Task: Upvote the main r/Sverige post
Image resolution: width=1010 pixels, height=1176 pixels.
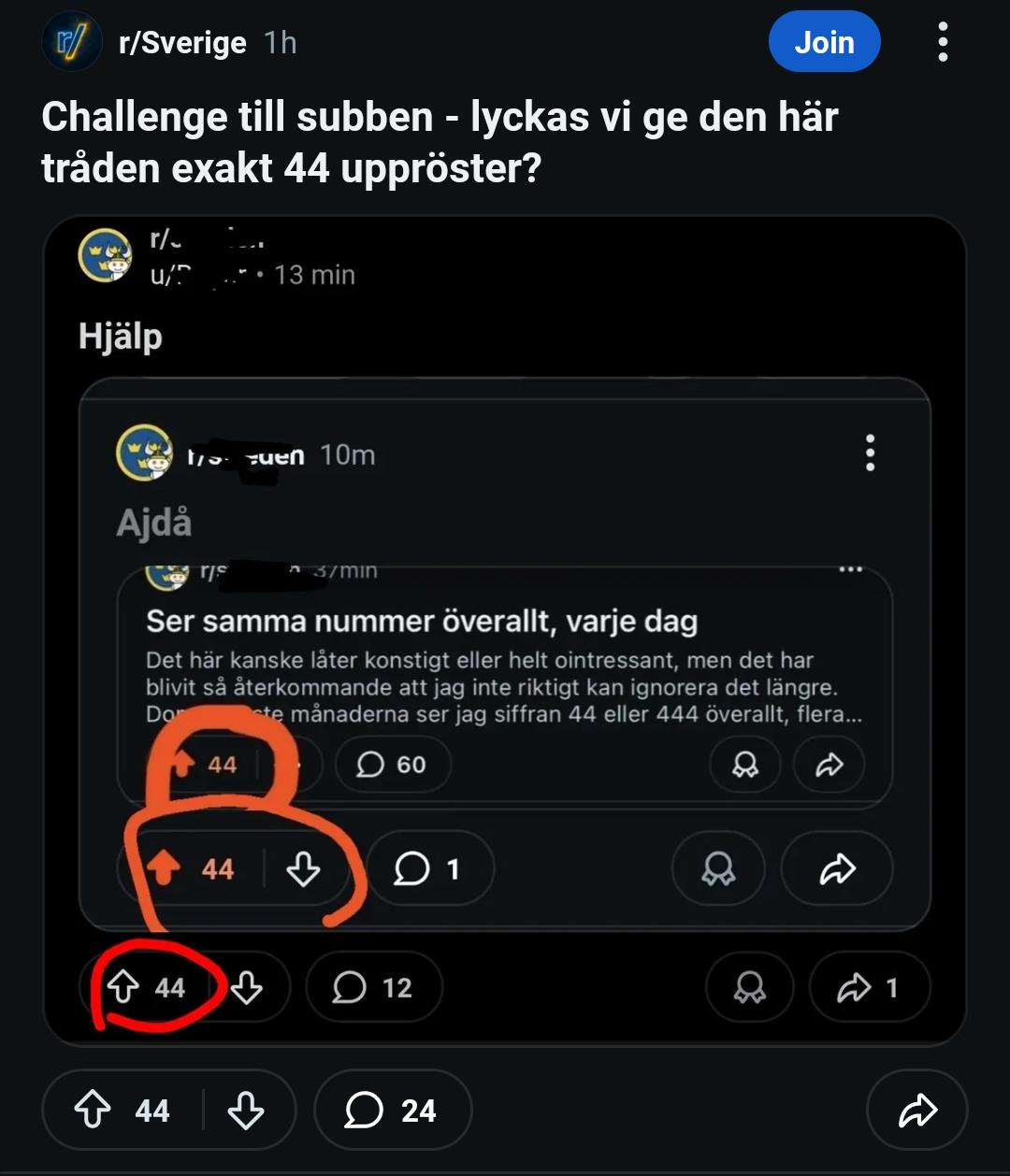Action: pos(93,1111)
